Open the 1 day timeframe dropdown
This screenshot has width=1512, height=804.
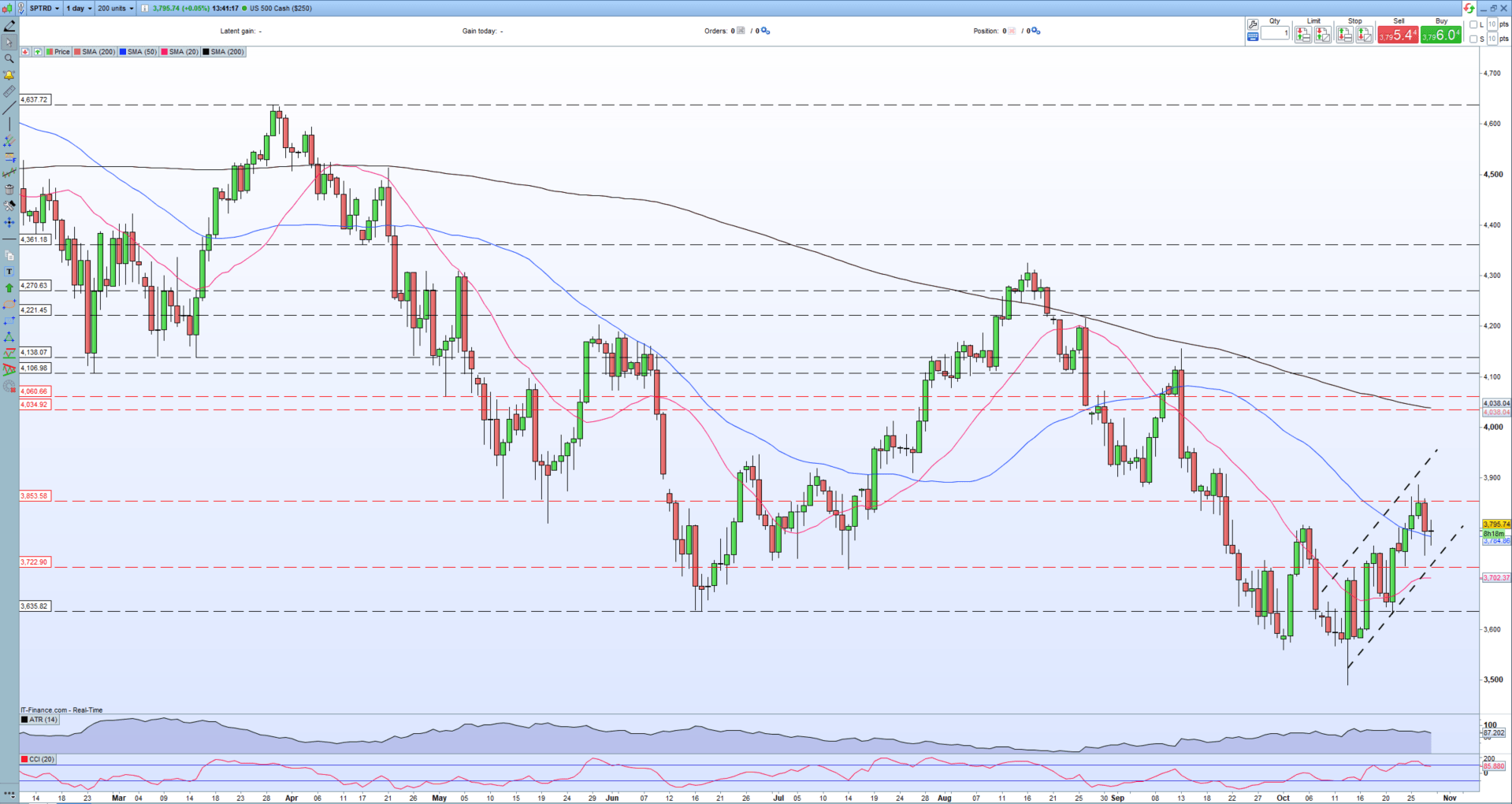tap(79, 8)
